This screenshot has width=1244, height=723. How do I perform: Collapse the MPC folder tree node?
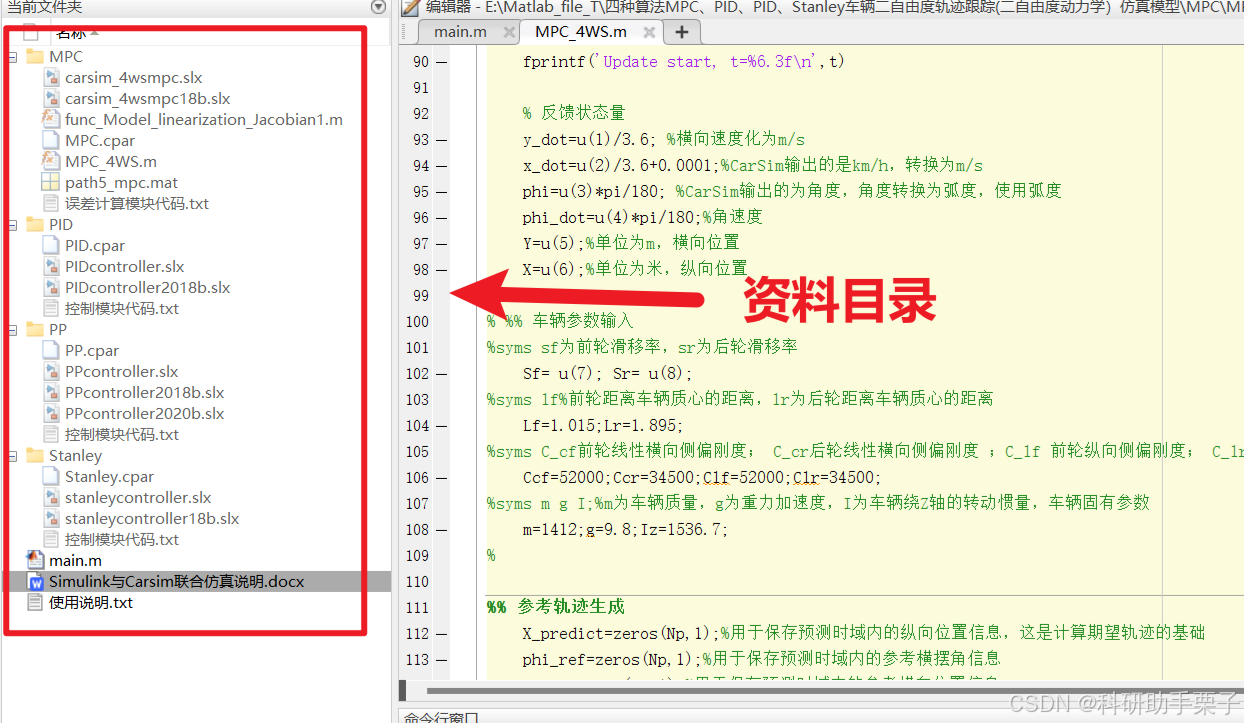(x=13, y=56)
